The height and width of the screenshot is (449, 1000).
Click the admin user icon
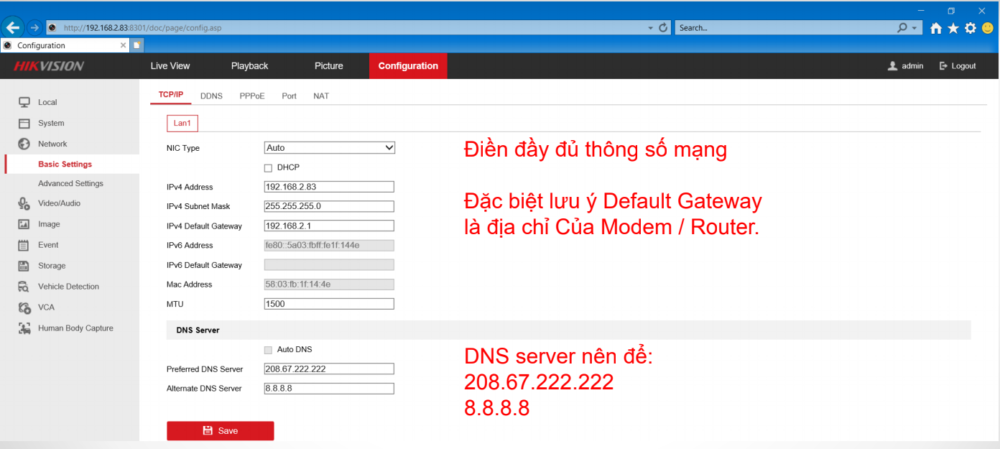(892, 66)
